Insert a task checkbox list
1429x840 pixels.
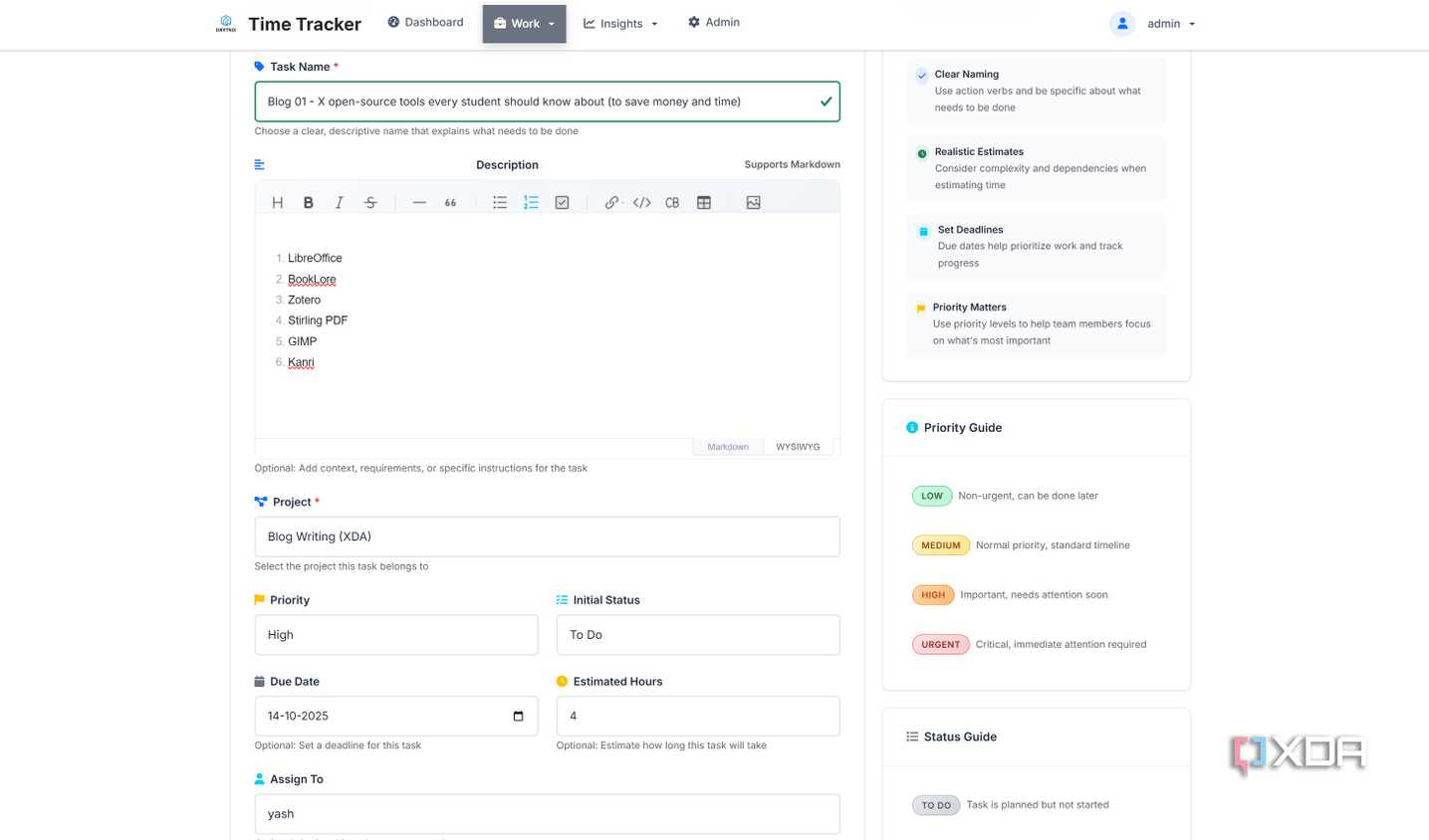(x=562, y=203)
